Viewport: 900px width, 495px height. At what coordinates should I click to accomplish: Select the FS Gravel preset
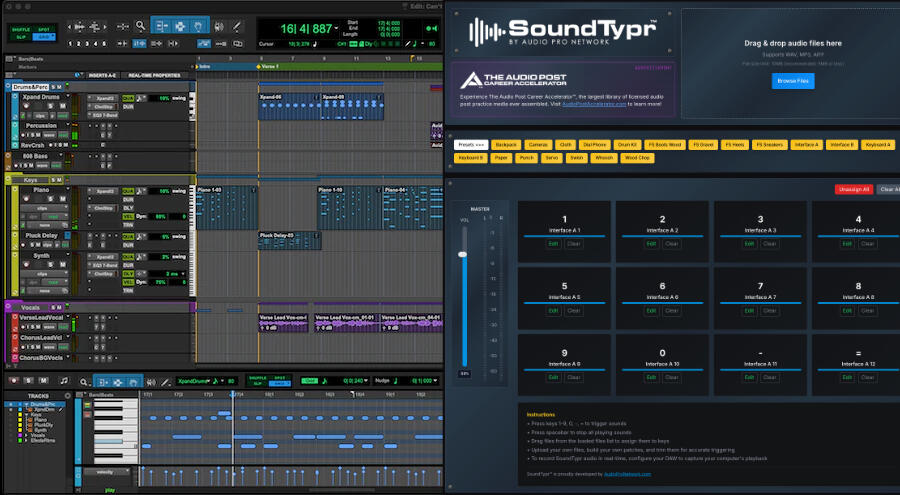point(703,145)
